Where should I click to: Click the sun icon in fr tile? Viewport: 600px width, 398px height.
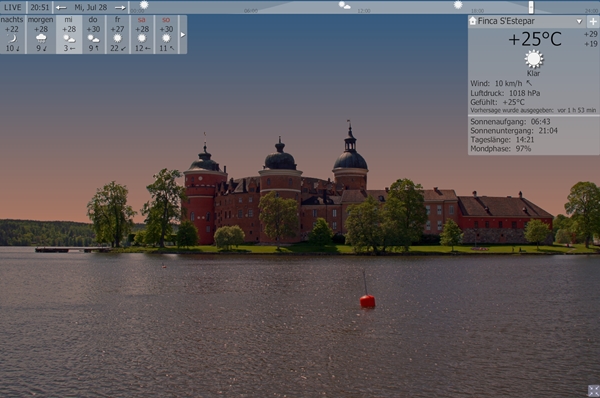(117, 38)
